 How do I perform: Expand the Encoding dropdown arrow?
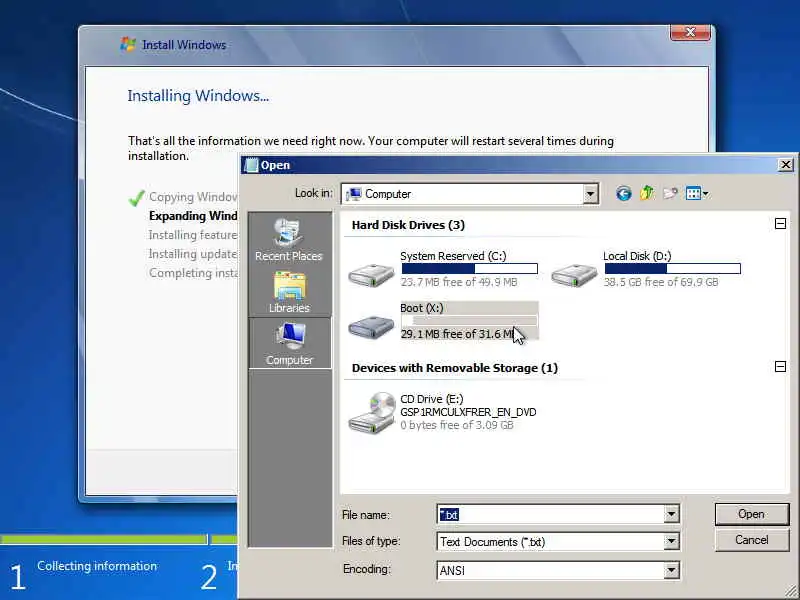click(x=671, y=570)
